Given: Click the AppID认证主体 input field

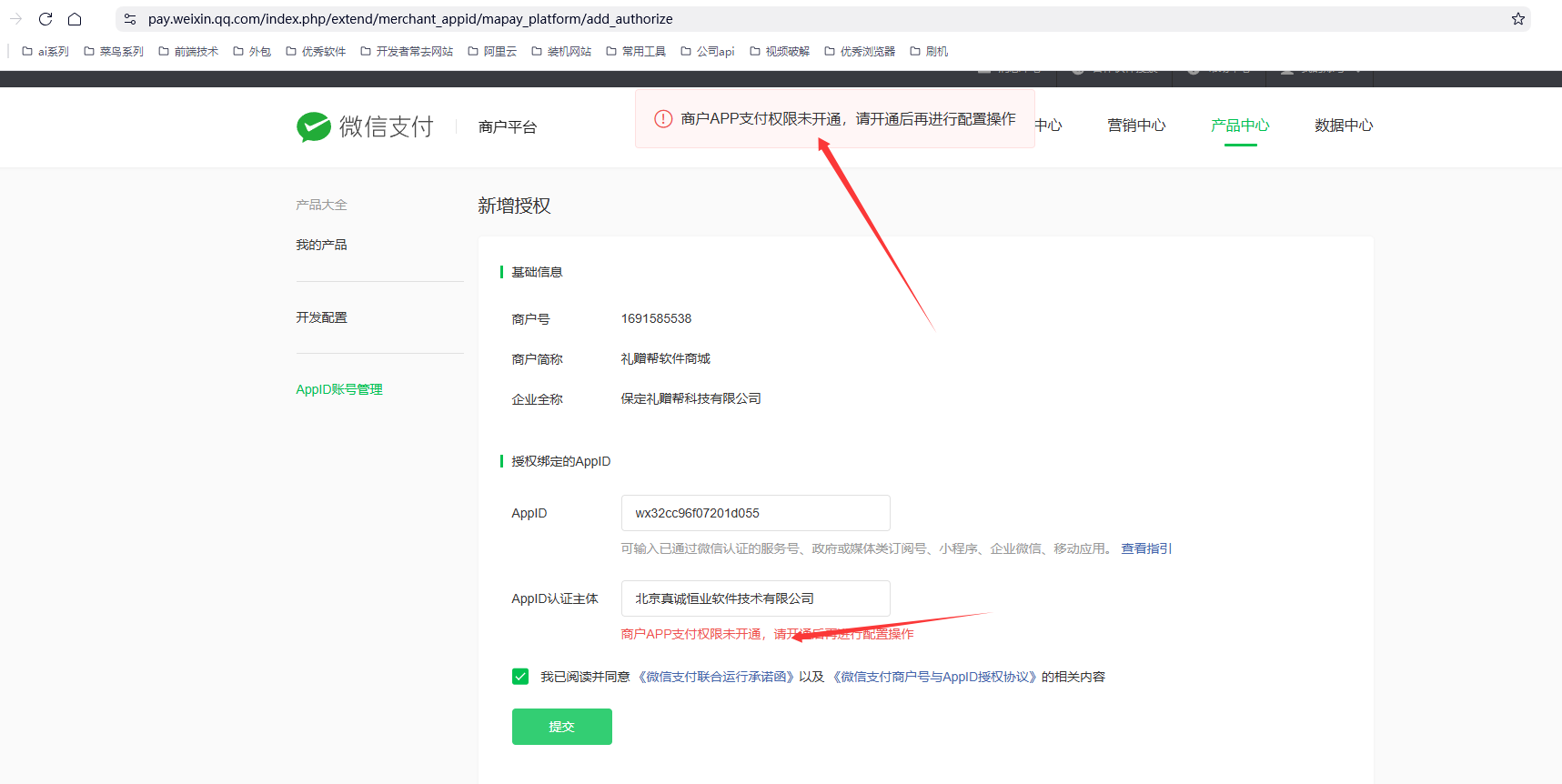Looking at the screenshot, I should [756, 598].
